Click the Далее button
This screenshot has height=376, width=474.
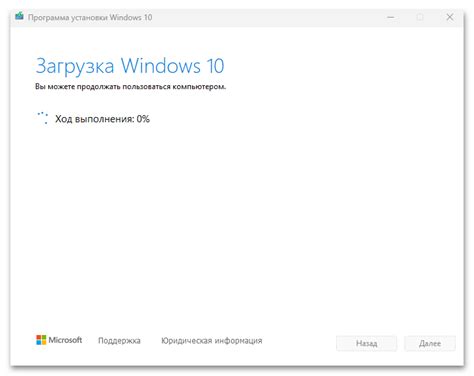[430, 343]
